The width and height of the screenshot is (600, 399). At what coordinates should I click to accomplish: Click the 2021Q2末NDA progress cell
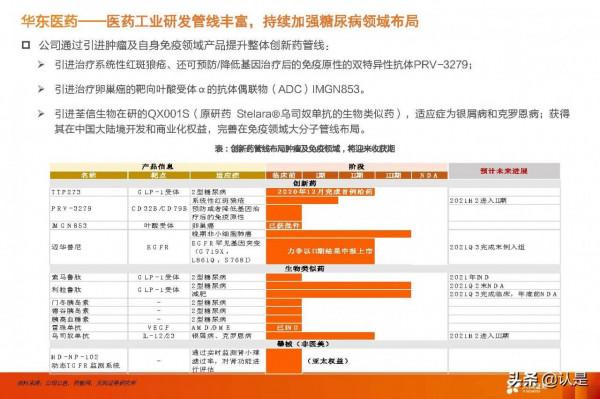coord(504,286)
